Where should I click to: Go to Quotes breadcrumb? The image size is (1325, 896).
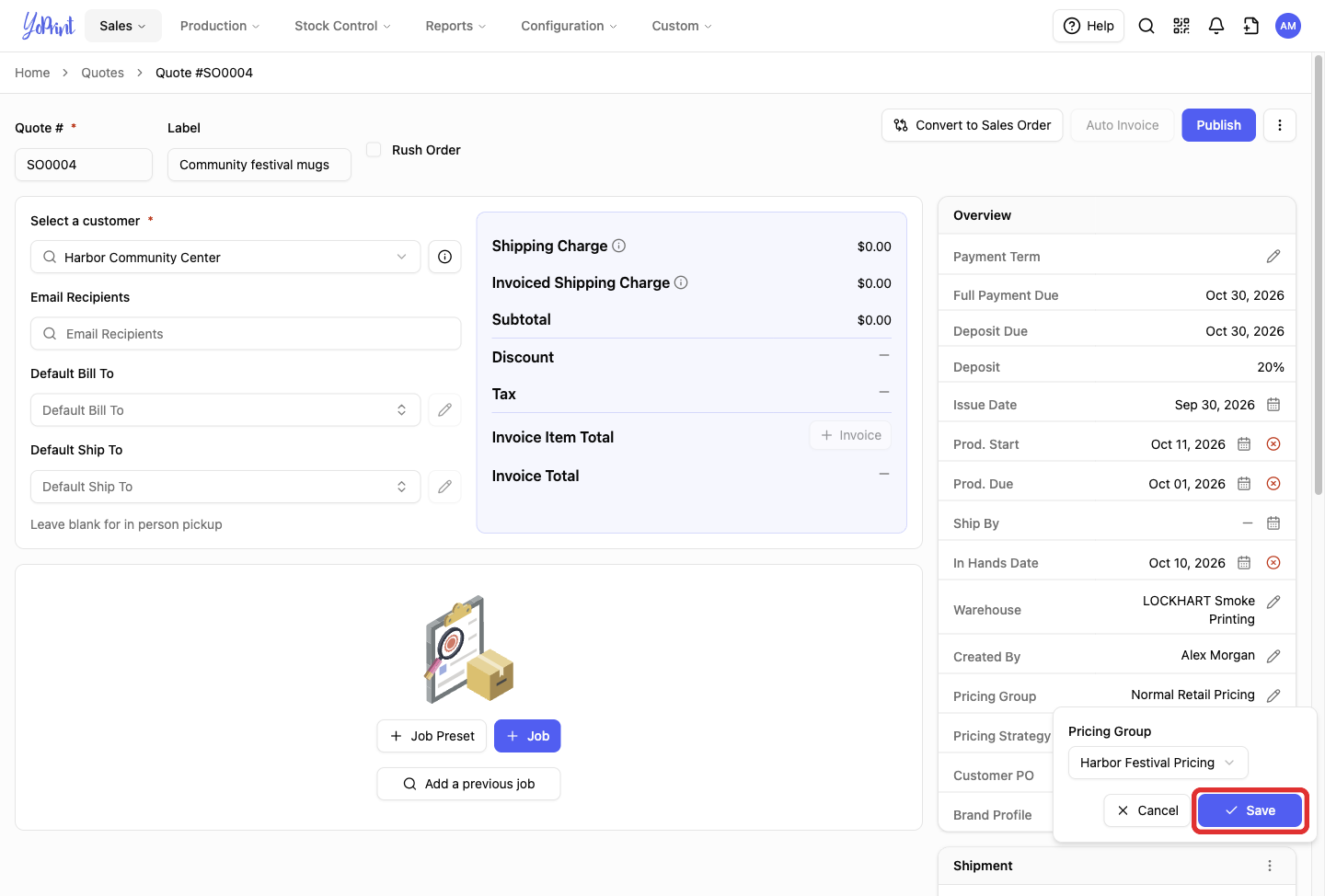click(x=102, y=73)
